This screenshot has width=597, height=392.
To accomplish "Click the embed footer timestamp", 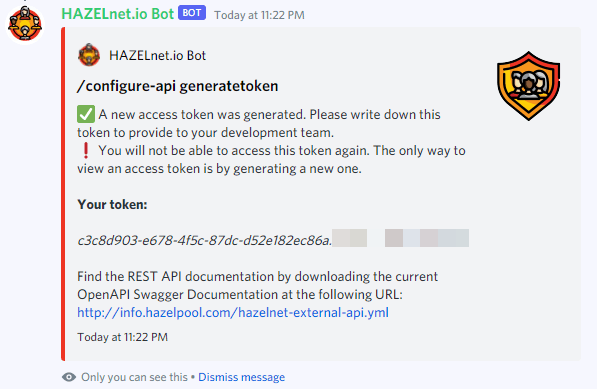I will pyautogui.click(x=123, y=337).
